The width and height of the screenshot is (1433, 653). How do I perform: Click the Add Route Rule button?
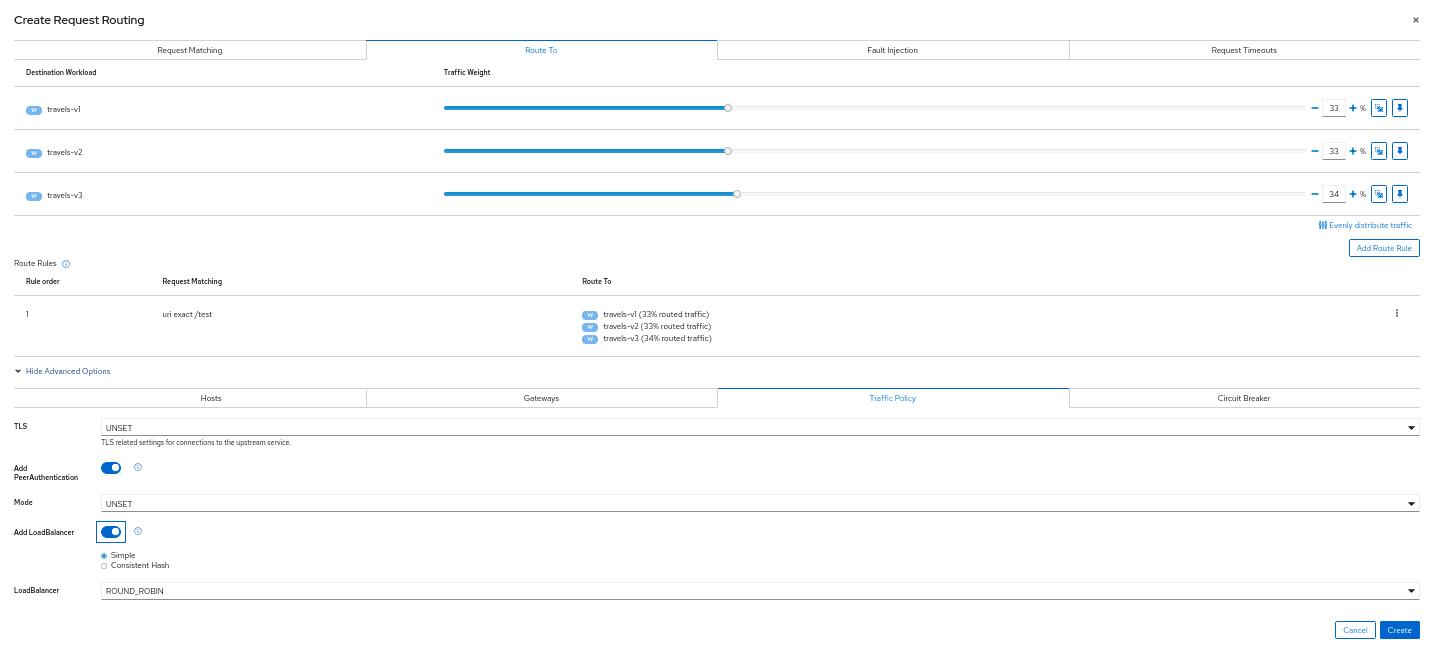[1383, 248]
